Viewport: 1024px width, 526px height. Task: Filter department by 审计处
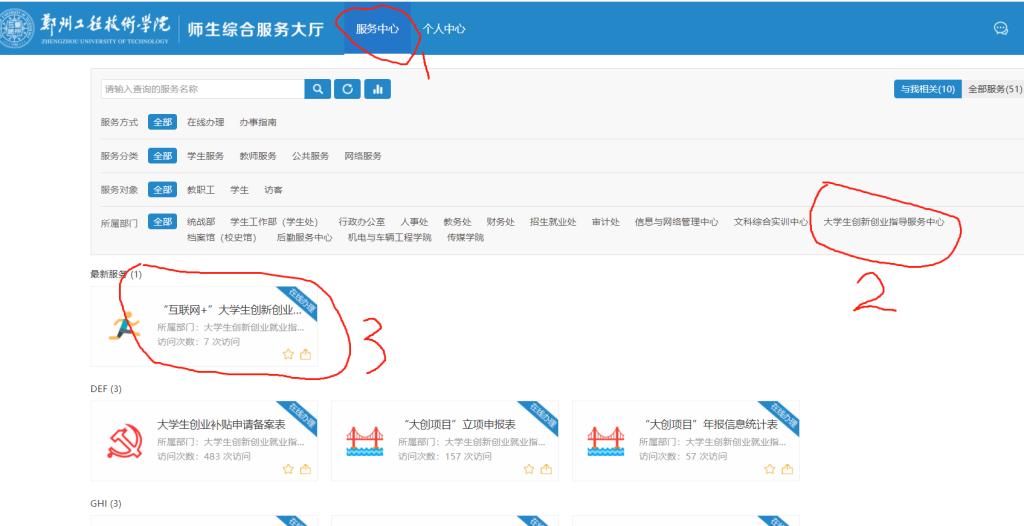(x=606, y=222)
